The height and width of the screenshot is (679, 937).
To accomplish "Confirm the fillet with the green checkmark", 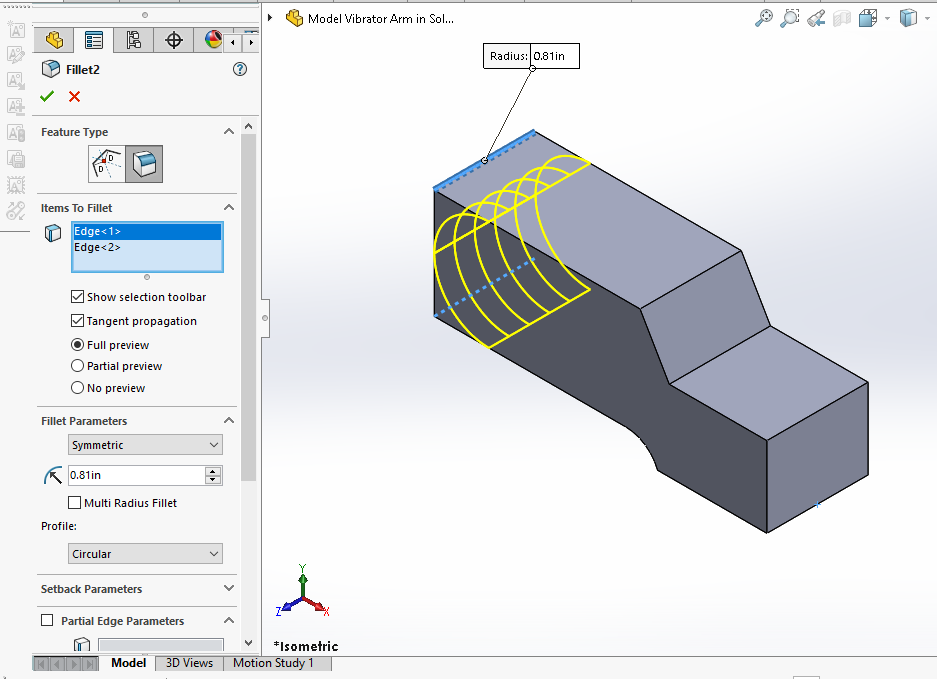I will (x=46, y=96).
